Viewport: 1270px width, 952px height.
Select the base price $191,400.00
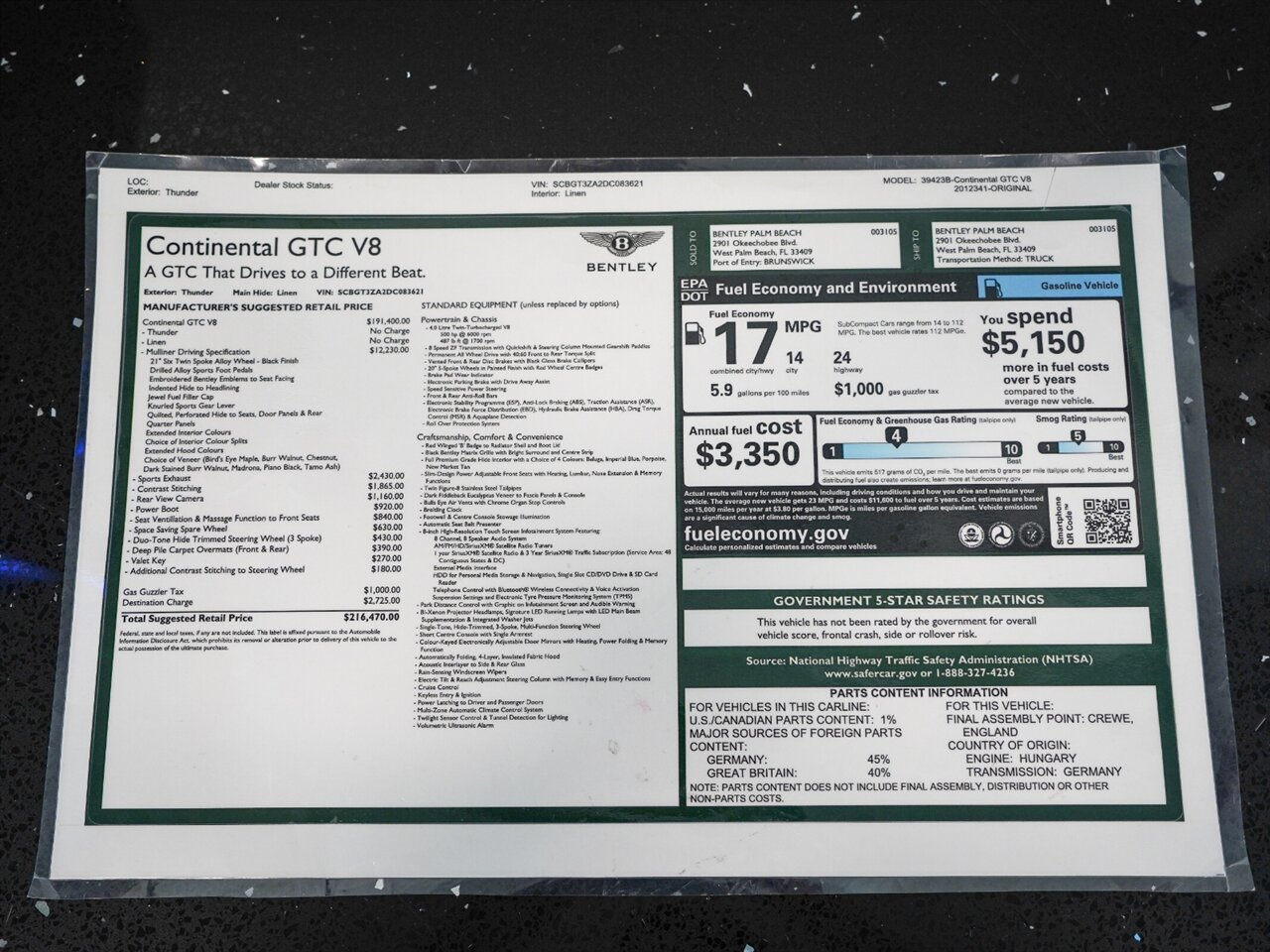pos(388,322)
